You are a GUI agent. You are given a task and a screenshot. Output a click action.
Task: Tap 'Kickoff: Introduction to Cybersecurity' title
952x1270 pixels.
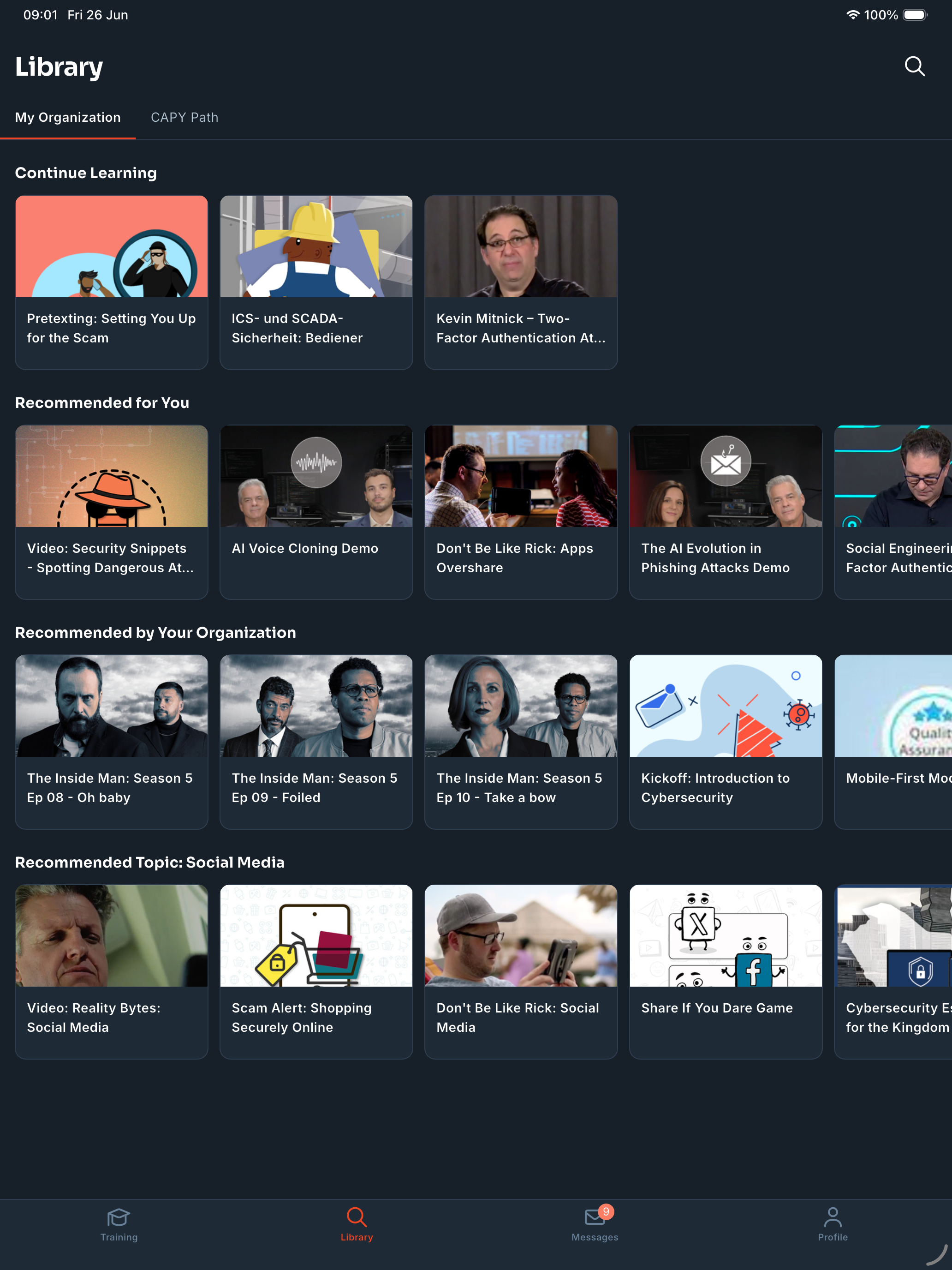point(715,788)
